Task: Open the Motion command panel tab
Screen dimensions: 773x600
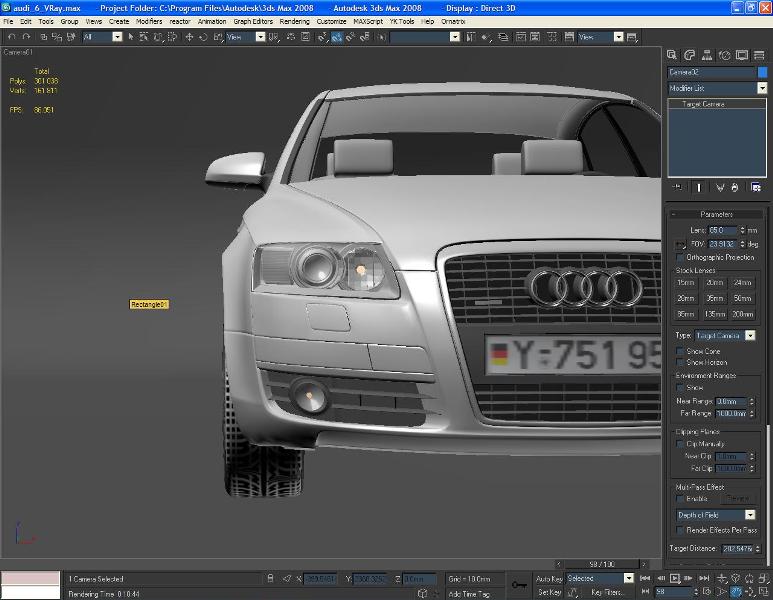Action: [x=725, y=55]
